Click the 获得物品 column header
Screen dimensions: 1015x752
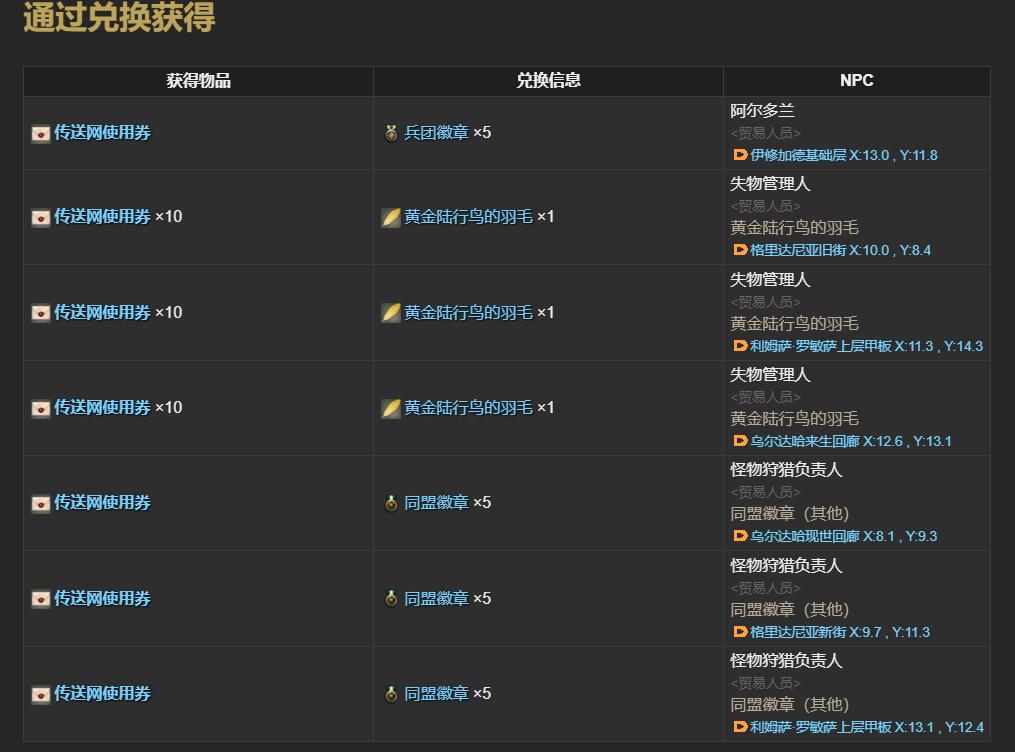(196, 80)
